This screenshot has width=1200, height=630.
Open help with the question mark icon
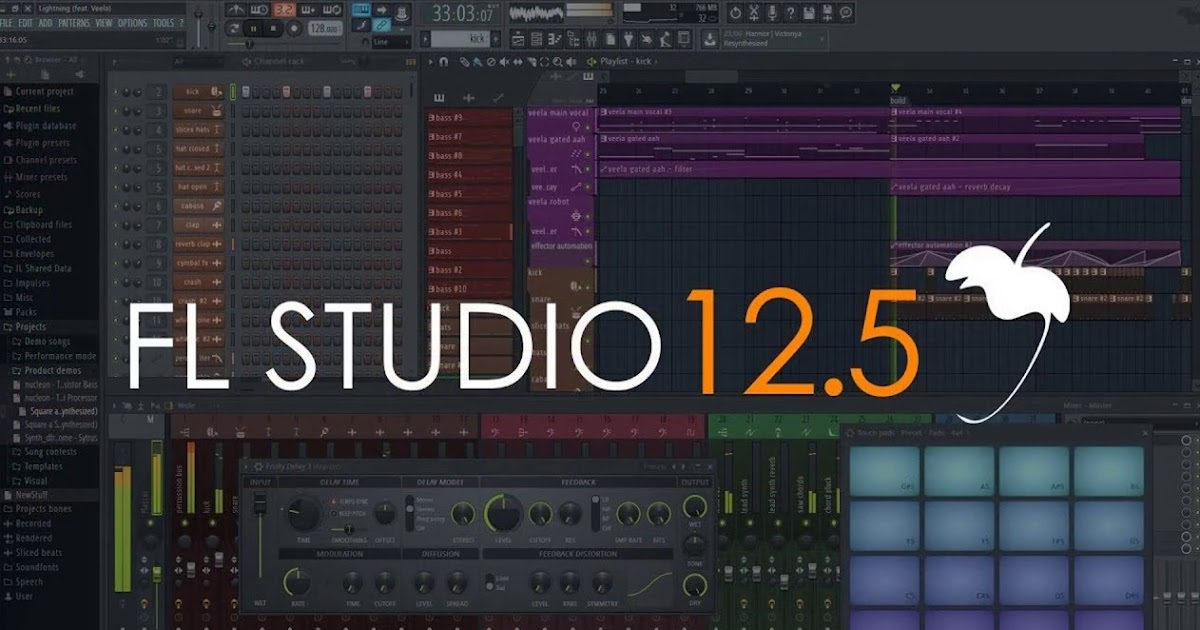791,13
